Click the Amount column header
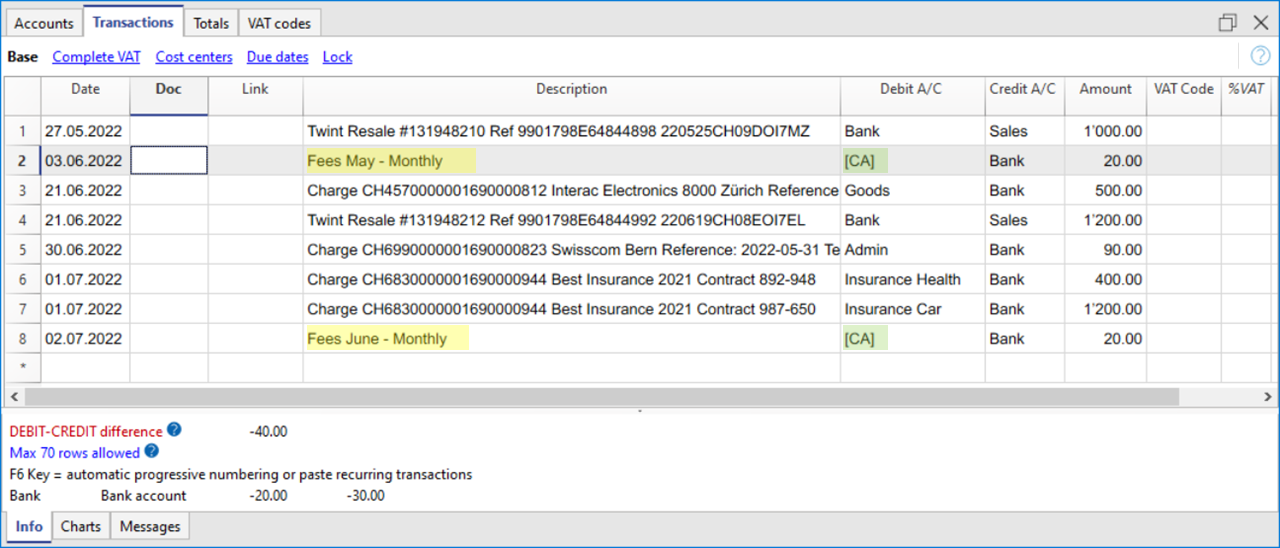Image resolution: width=1280 pixels, height=548 pixels. (x=1105, y=89)
